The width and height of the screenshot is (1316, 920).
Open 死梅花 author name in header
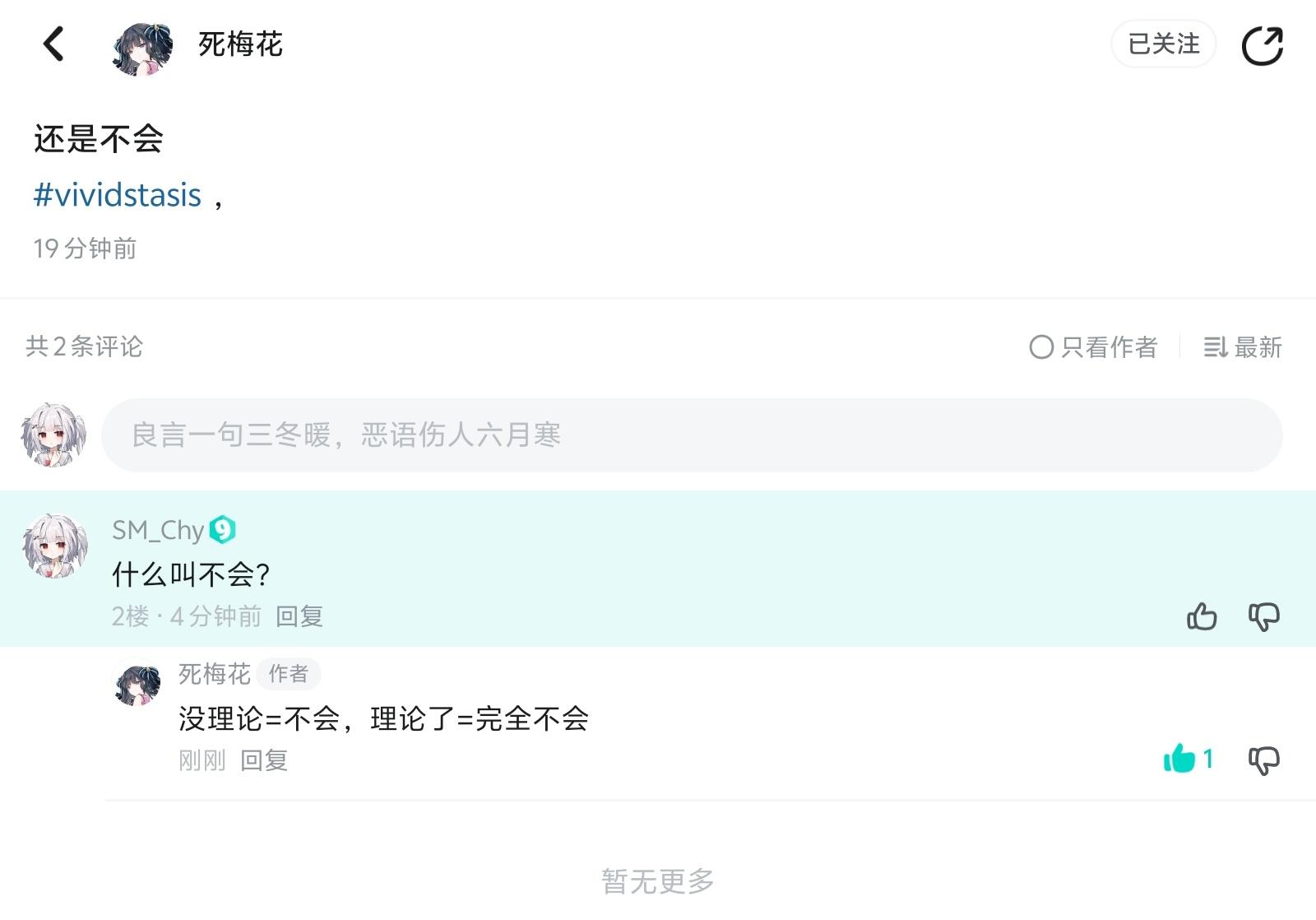(240, 44)
